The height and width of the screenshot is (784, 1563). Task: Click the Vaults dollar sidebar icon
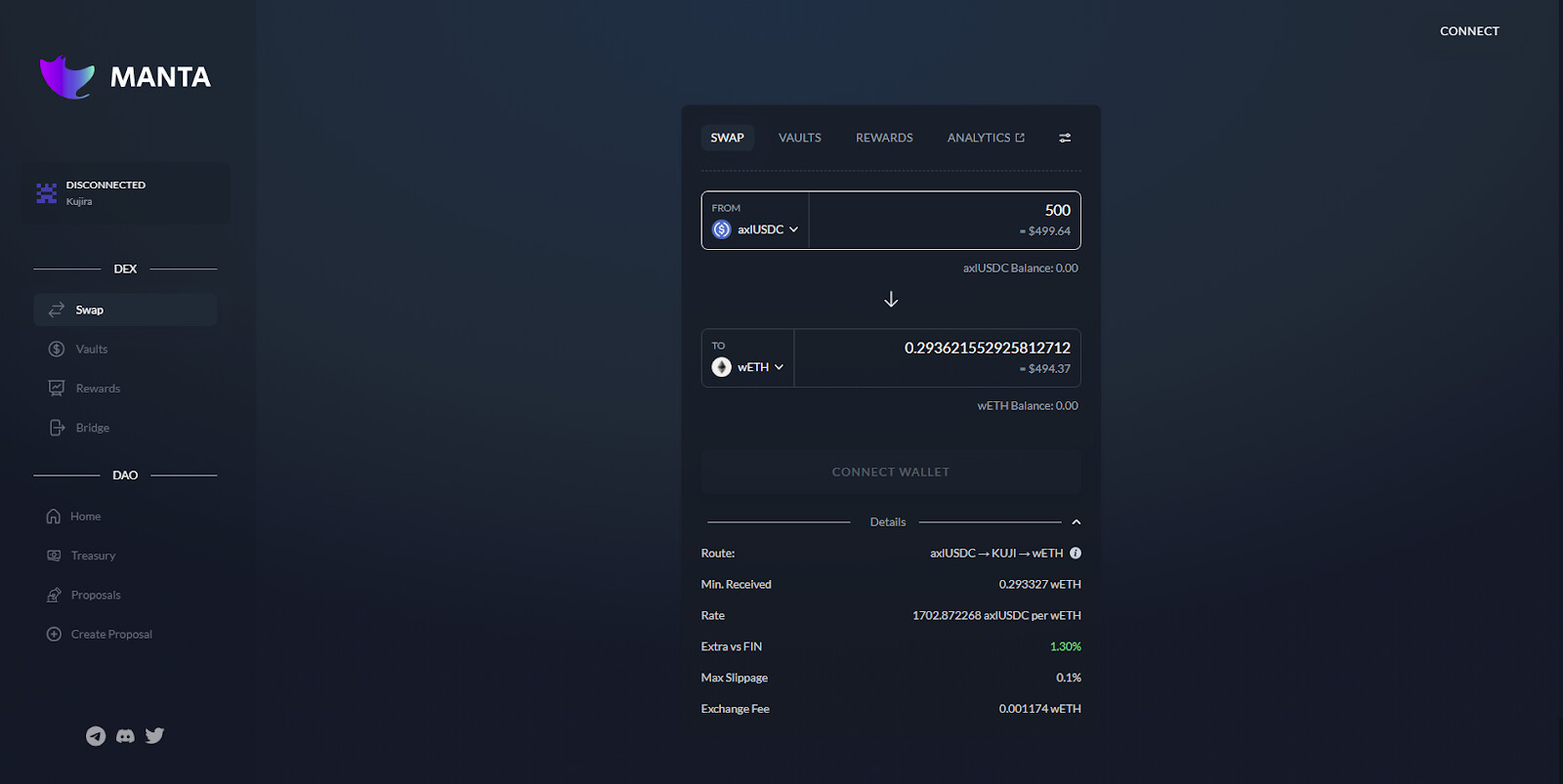(57, 349)
